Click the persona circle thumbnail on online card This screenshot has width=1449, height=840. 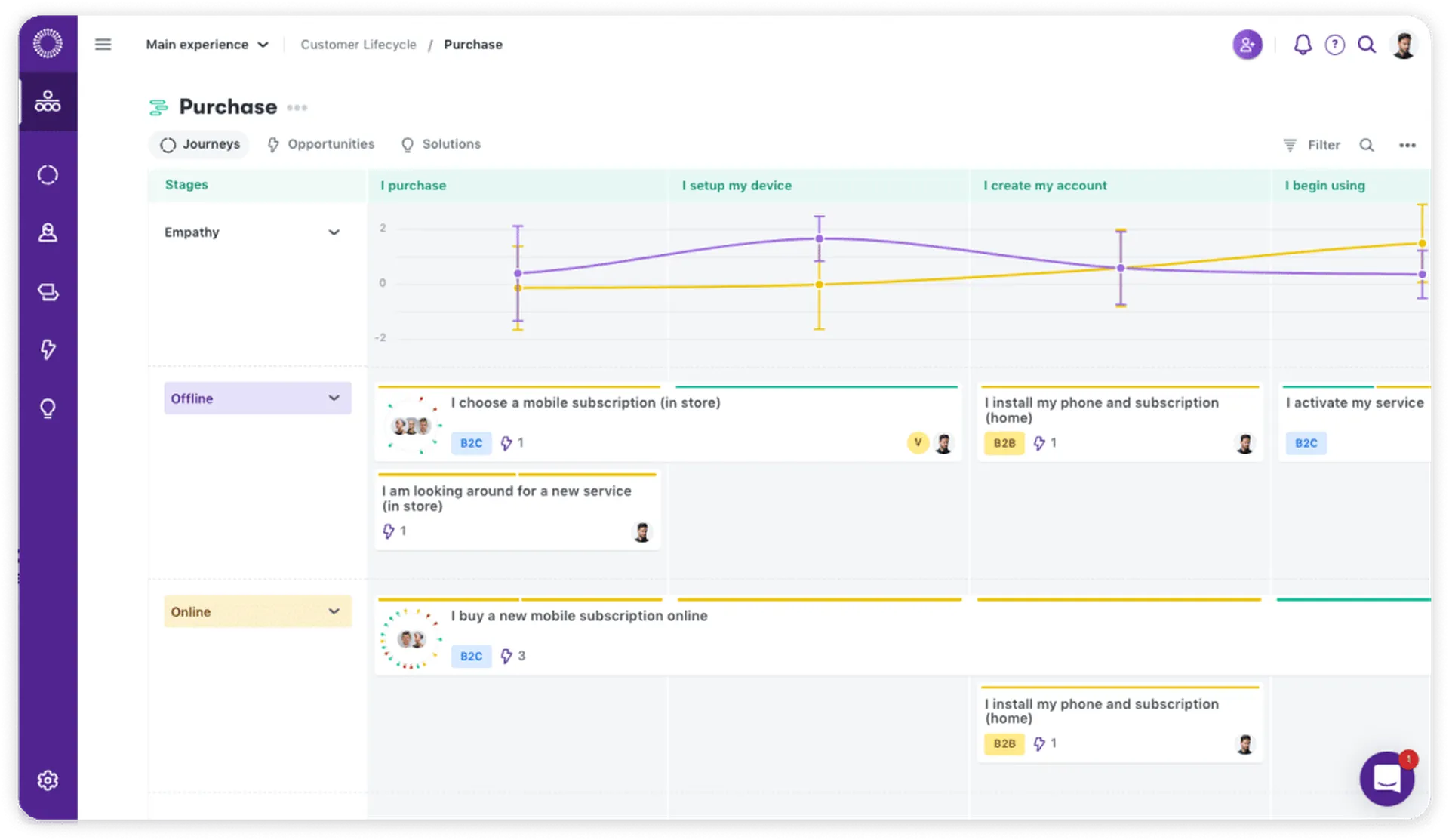coord(411,639)
